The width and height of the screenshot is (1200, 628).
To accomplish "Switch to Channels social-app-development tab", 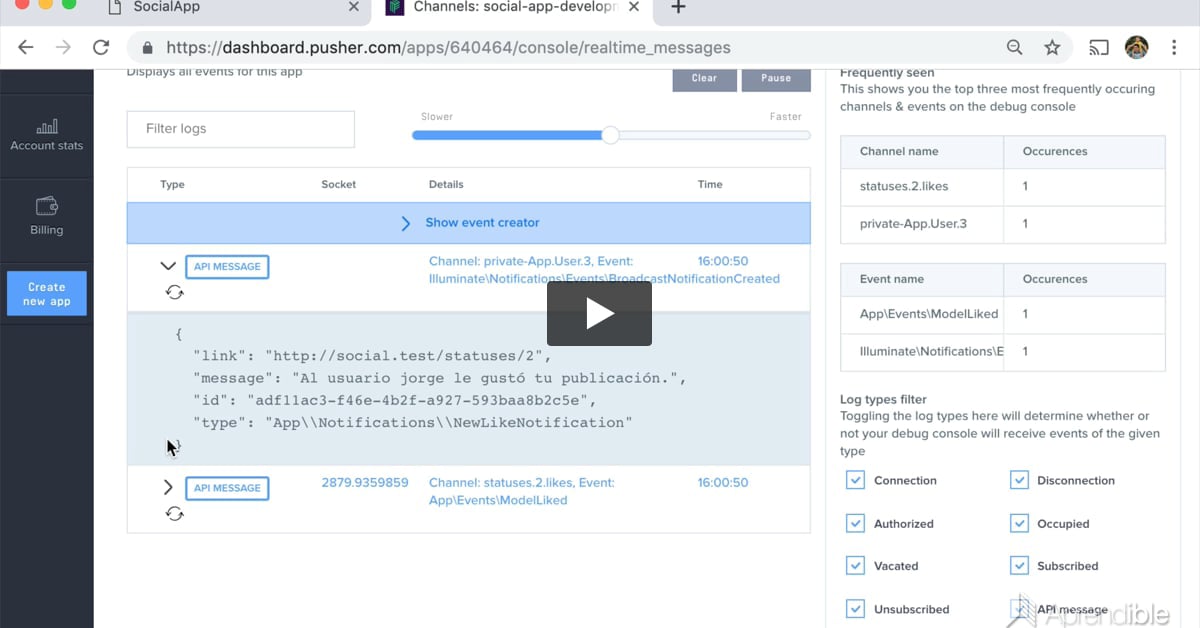I will [x=511, y=8].
